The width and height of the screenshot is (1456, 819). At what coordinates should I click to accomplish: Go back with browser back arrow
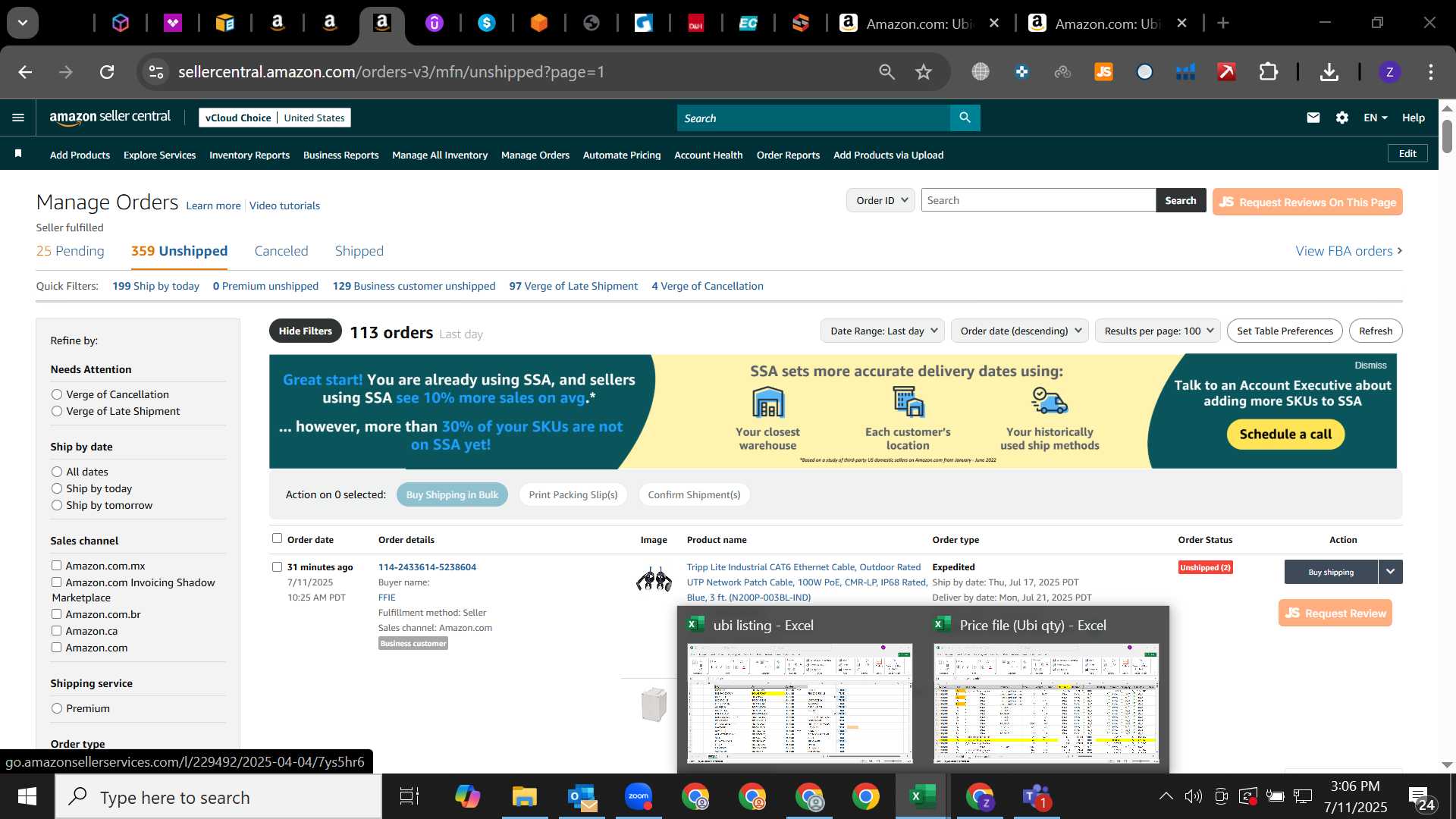click(25, 72)
